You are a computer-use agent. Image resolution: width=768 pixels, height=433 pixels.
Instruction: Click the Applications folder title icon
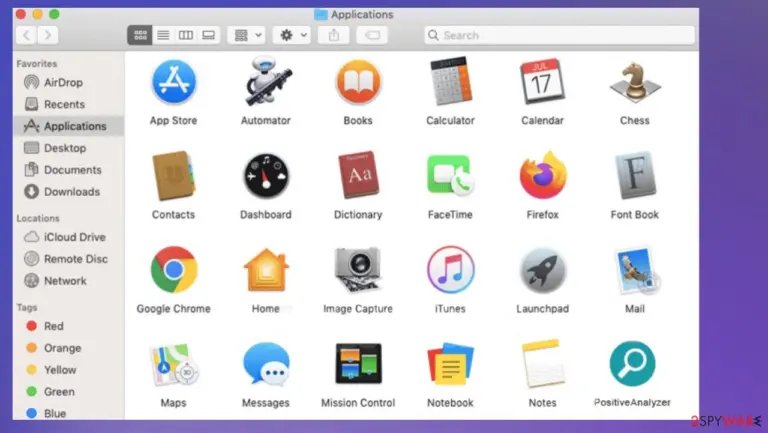click(x=321, y=15)
